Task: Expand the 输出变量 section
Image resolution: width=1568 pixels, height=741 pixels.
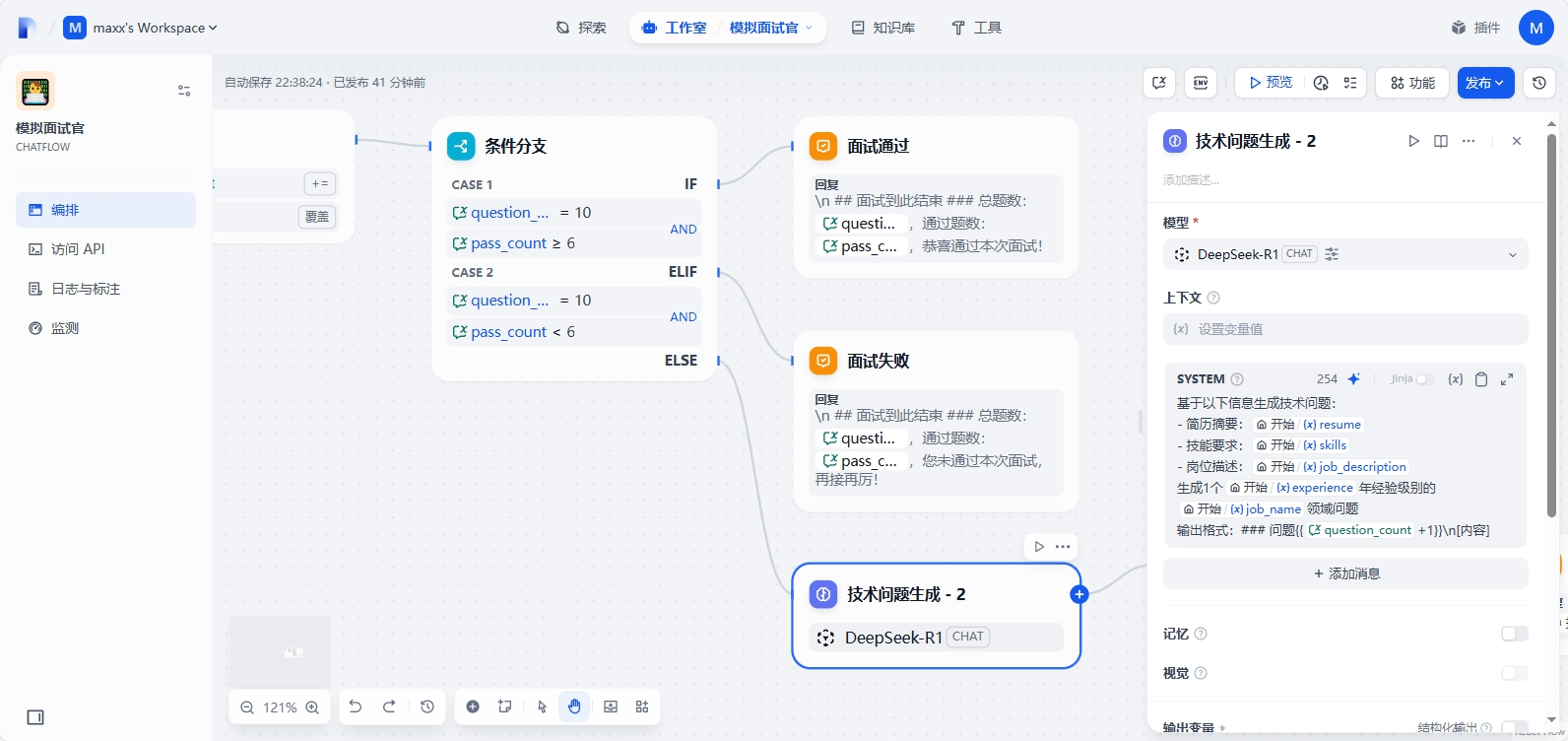Action: [1194, 728]
